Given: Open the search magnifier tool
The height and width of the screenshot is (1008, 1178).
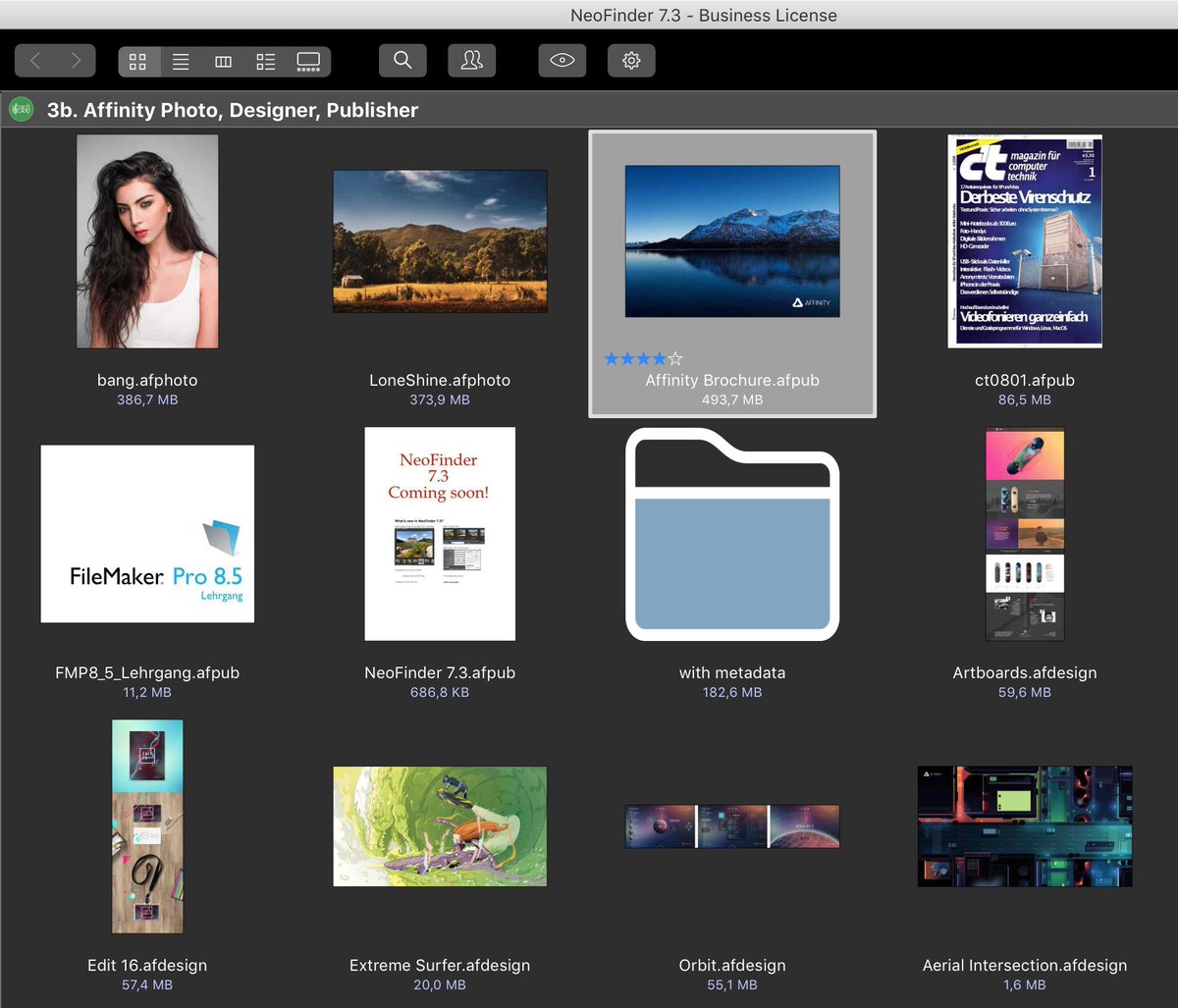Looking at the screenshot, I should 402,61.
